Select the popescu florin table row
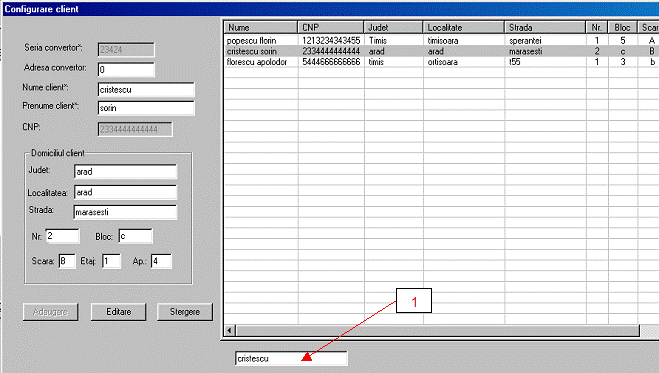Screen dimensions: 659x373 [x=441, y=41]
